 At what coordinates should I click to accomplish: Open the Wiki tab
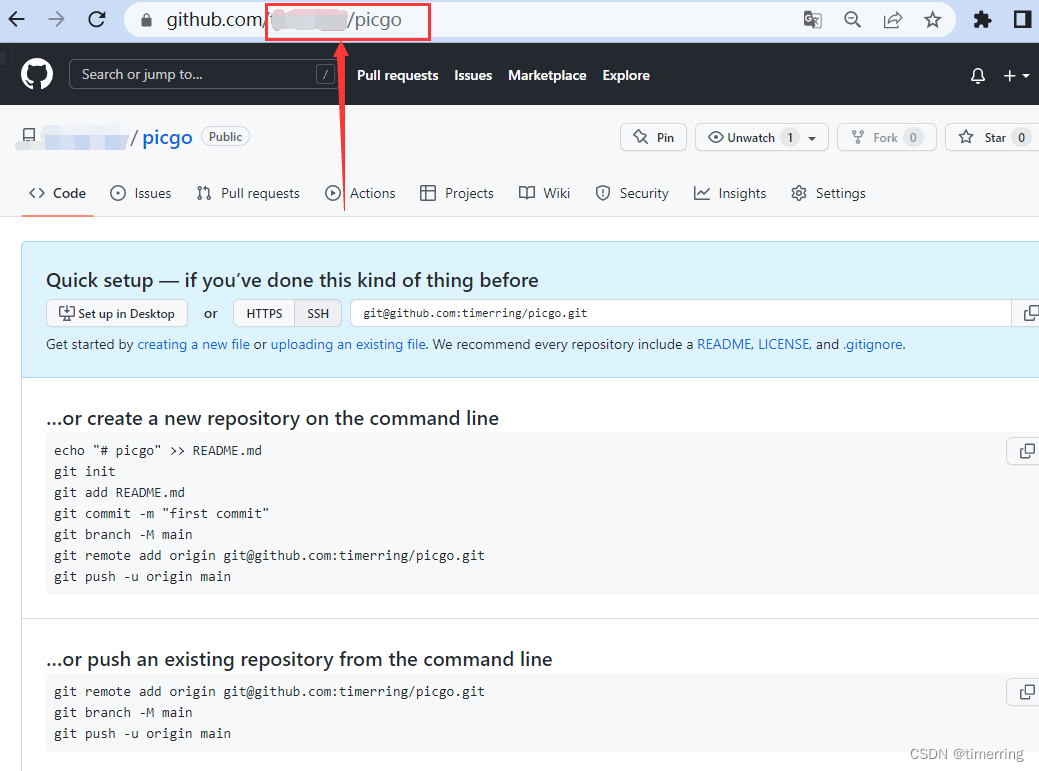coord(544,193)
